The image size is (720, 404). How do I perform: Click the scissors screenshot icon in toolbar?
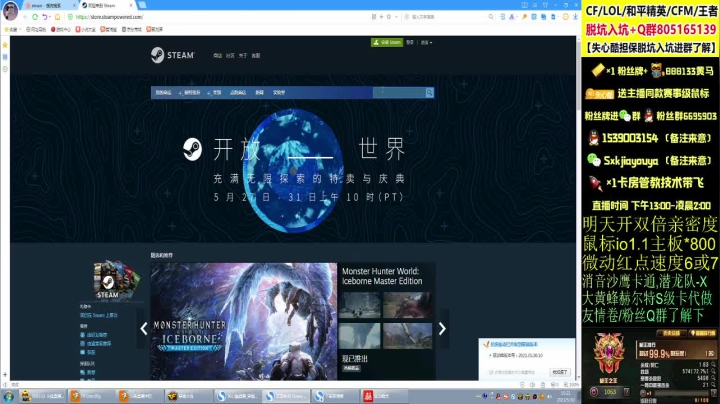coord(512,17)
